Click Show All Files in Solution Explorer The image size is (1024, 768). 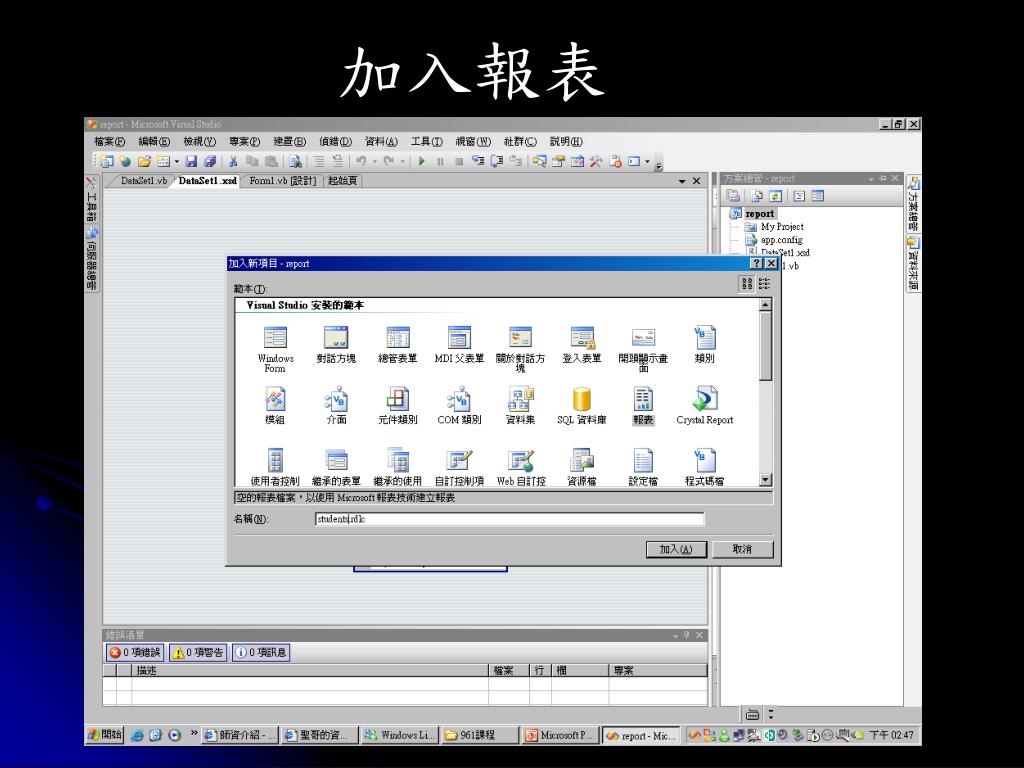click(756, 196)
